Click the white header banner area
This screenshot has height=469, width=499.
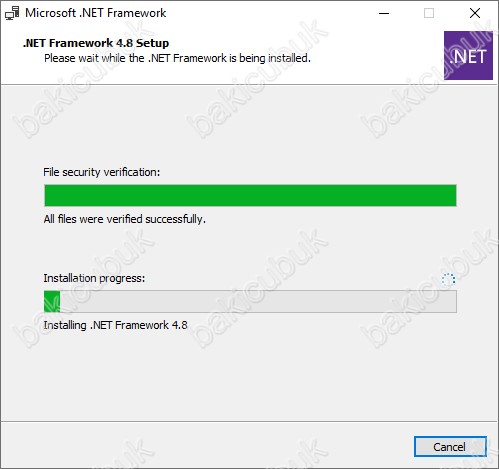point(233,71)
